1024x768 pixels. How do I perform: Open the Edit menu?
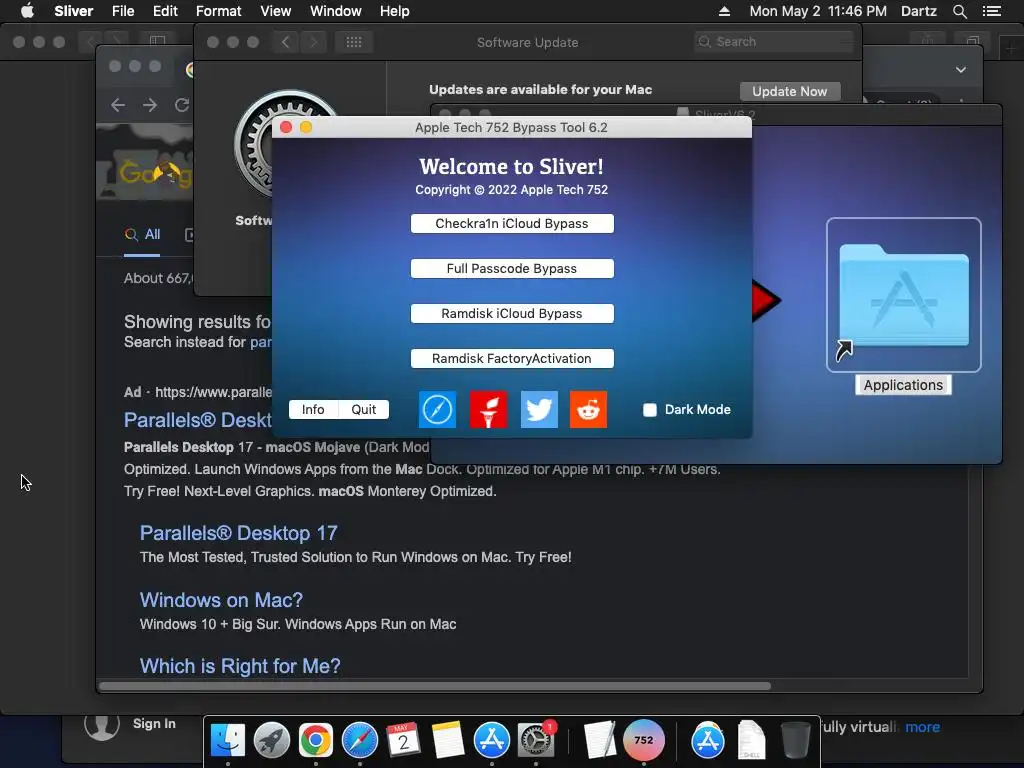165,11
